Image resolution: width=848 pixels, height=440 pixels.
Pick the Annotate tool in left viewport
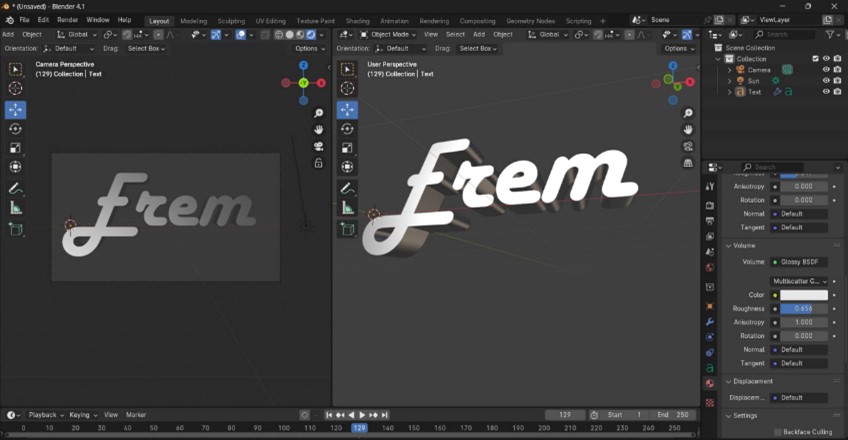point(15,188)
